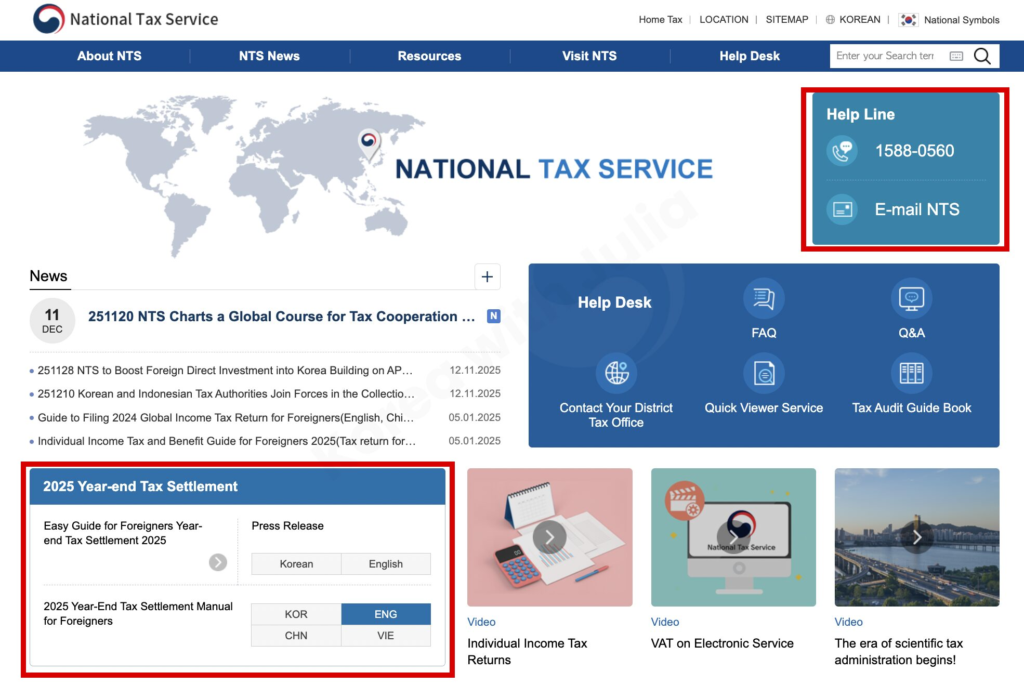The height and width of the screenshot is (685, 1024).
Task: Click the N new badge beside headline news
Action: point(494,316)
